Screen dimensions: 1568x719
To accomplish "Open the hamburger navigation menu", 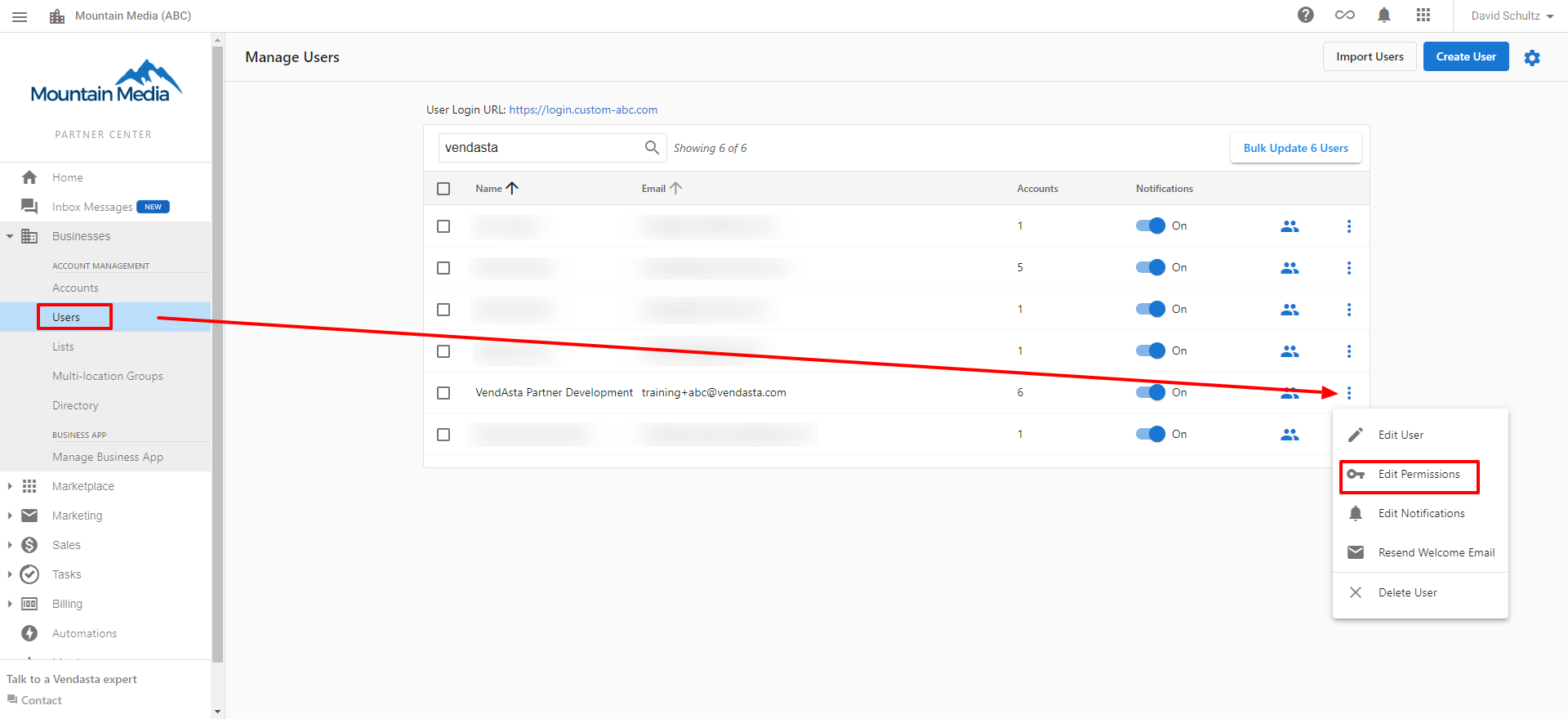I will coord(20,16).
